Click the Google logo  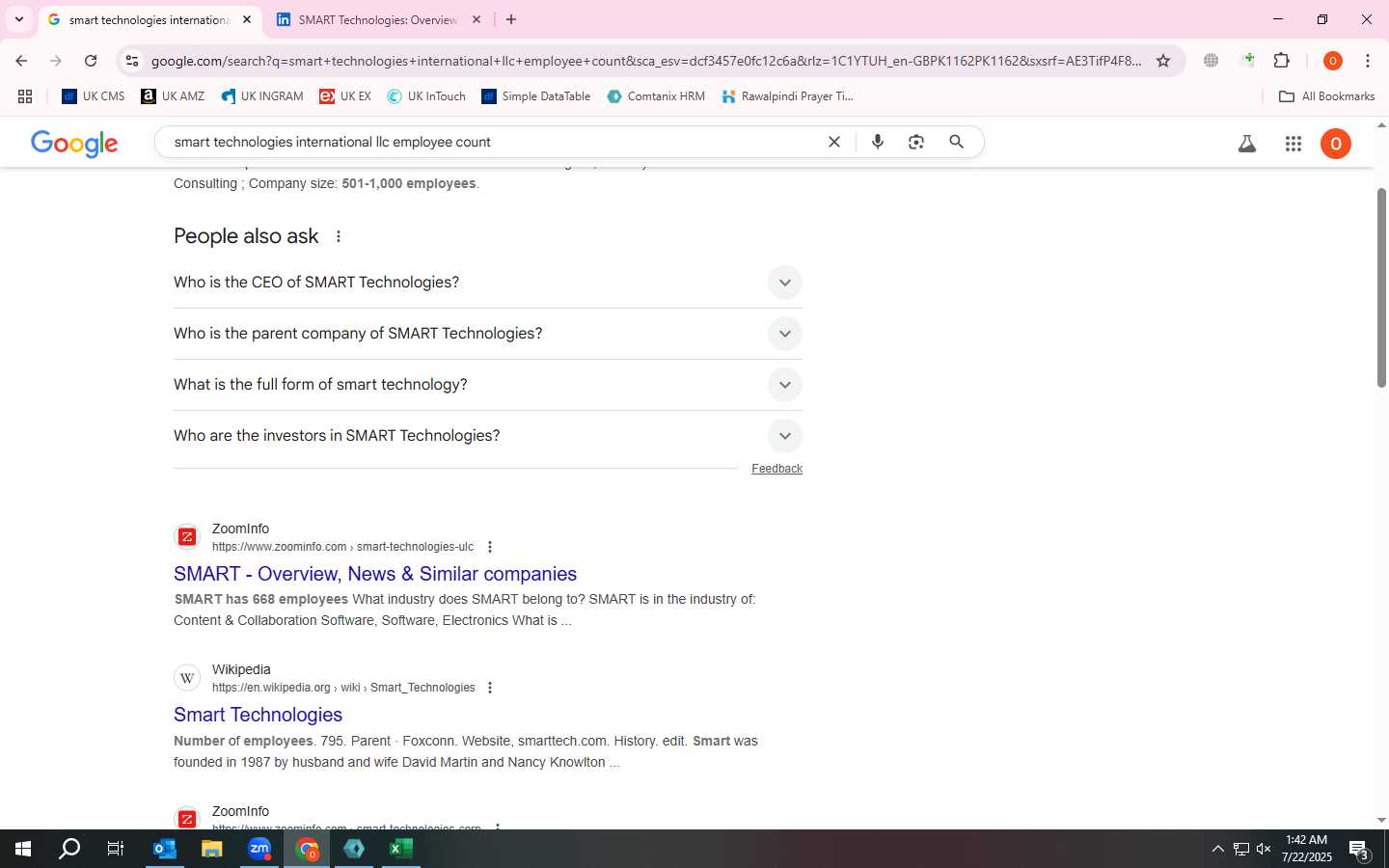[x=74, y=144]
